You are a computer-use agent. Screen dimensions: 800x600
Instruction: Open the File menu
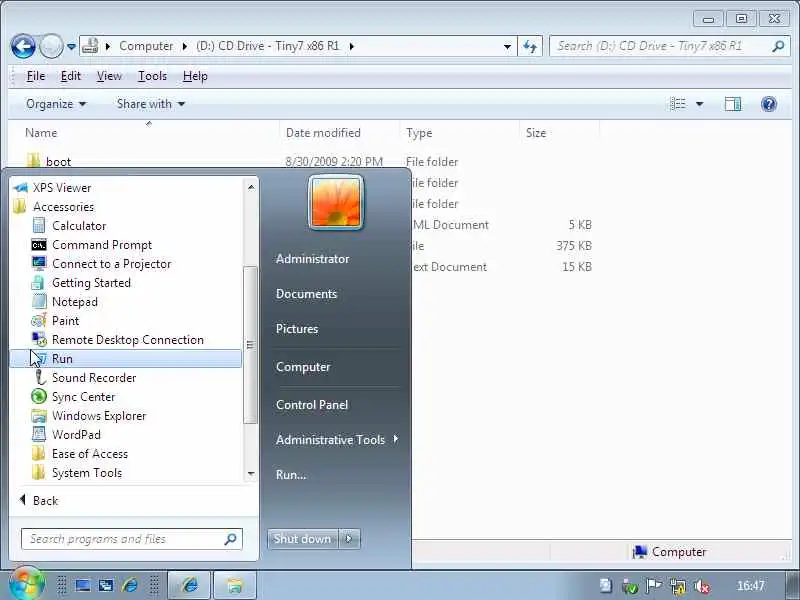36,76
